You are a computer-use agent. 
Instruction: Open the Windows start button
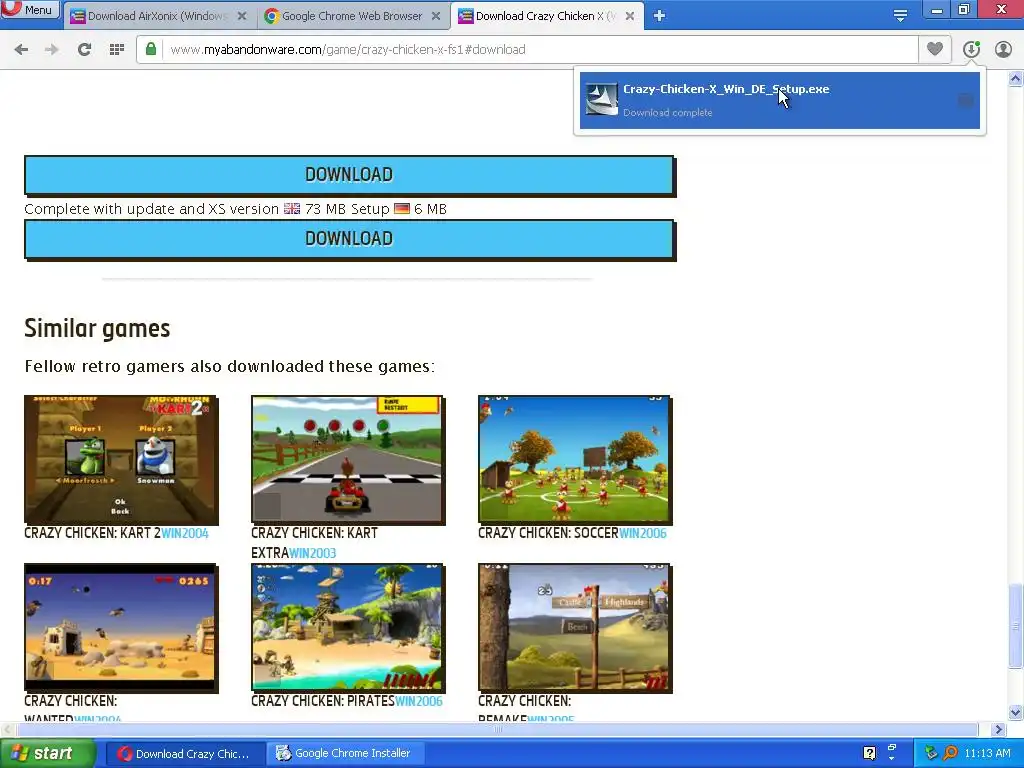coord(48,753)
